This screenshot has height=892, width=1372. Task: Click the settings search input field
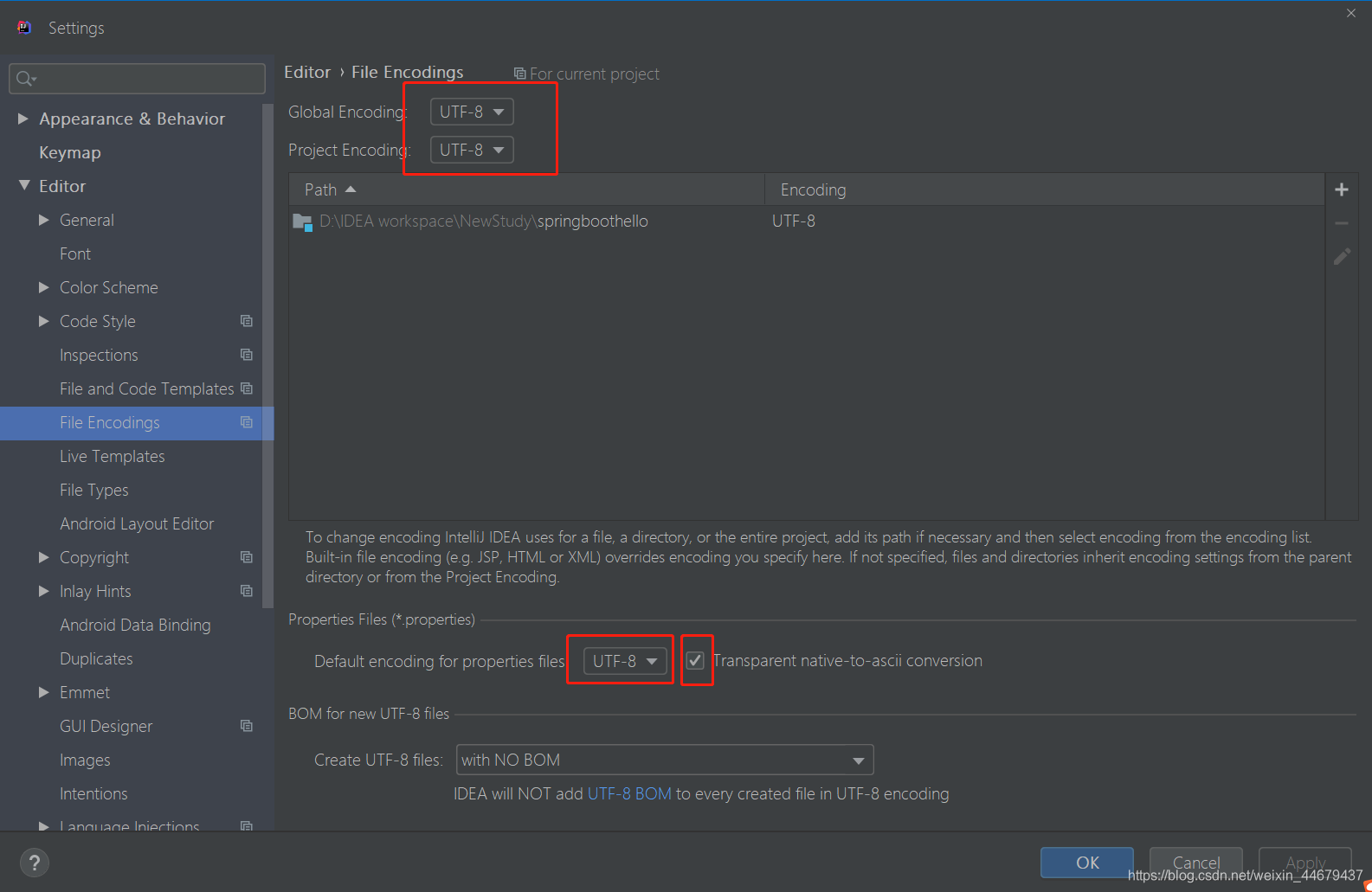tap(137, 79)
